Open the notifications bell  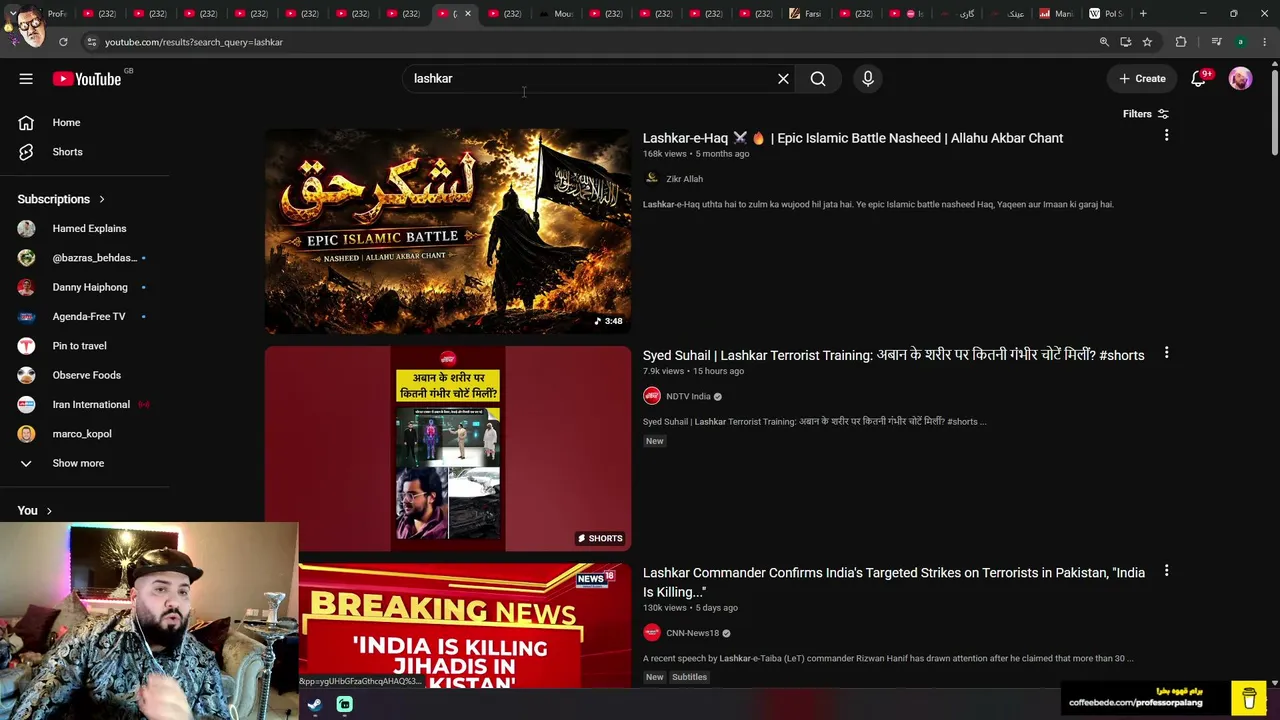pyautogui.click(x=1198, y=79)
